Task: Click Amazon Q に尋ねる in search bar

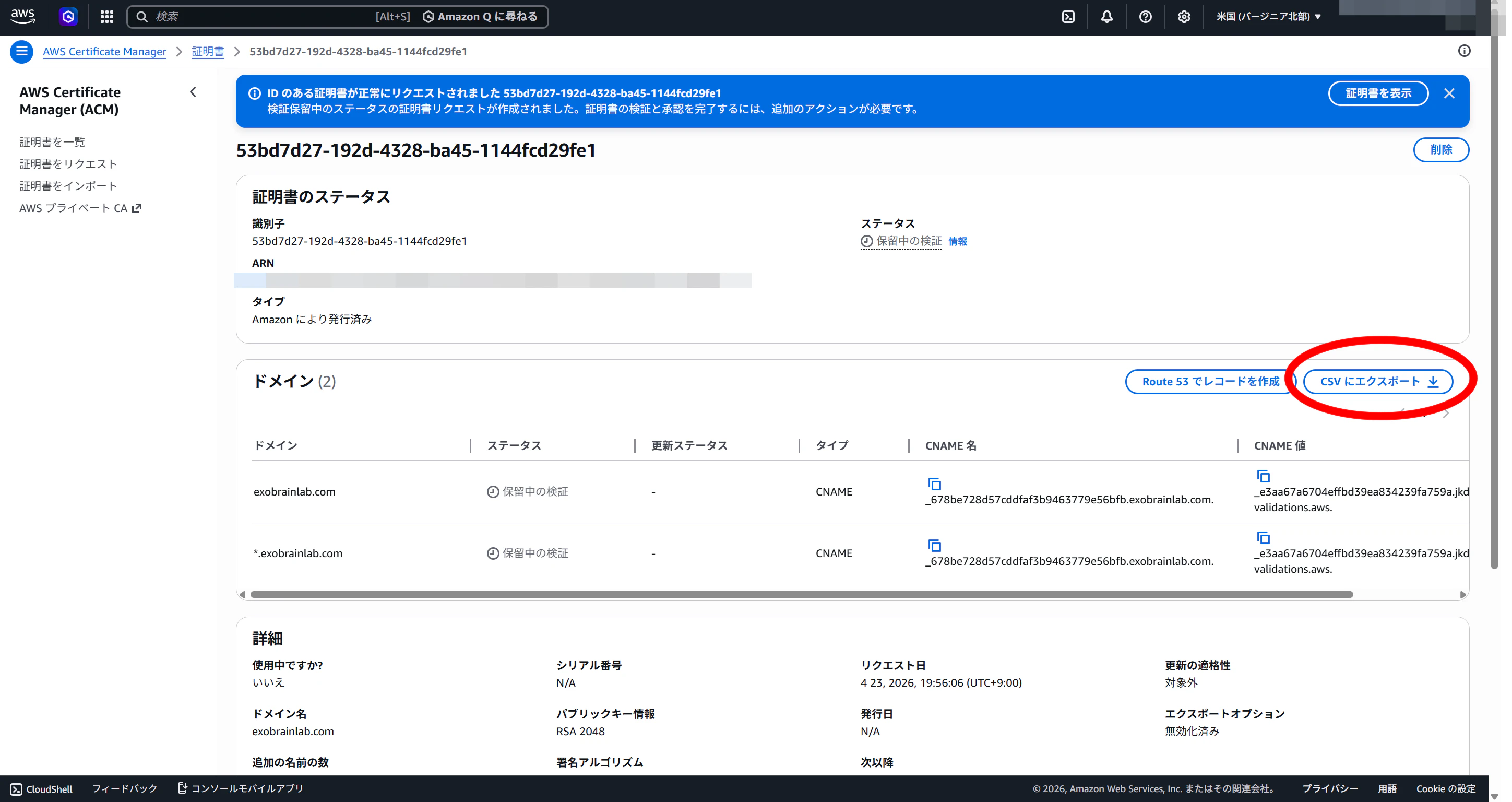Action: click(480, 16)
